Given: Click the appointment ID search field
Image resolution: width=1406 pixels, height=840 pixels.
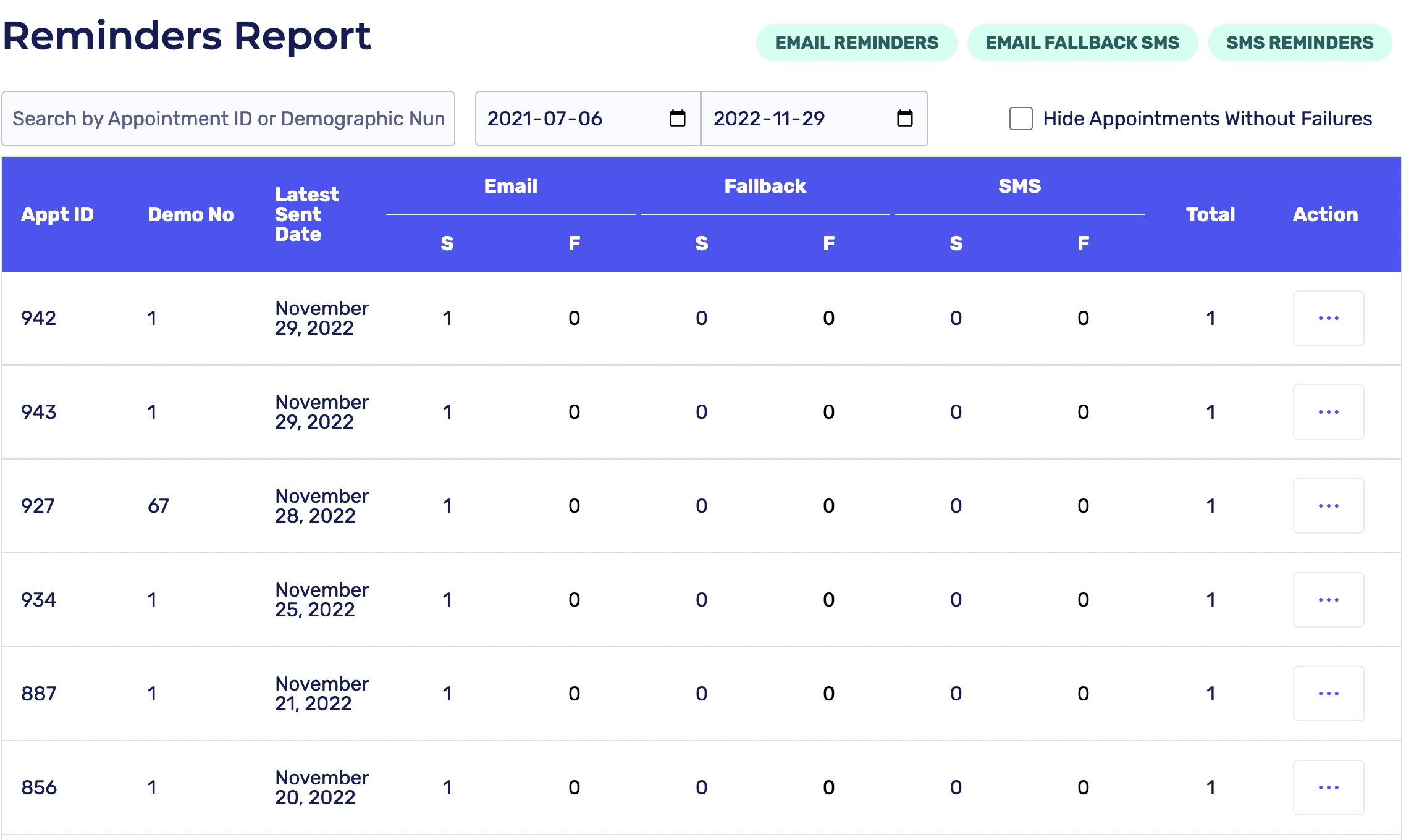Looking at the screenshot, I should tap(228, 119).
